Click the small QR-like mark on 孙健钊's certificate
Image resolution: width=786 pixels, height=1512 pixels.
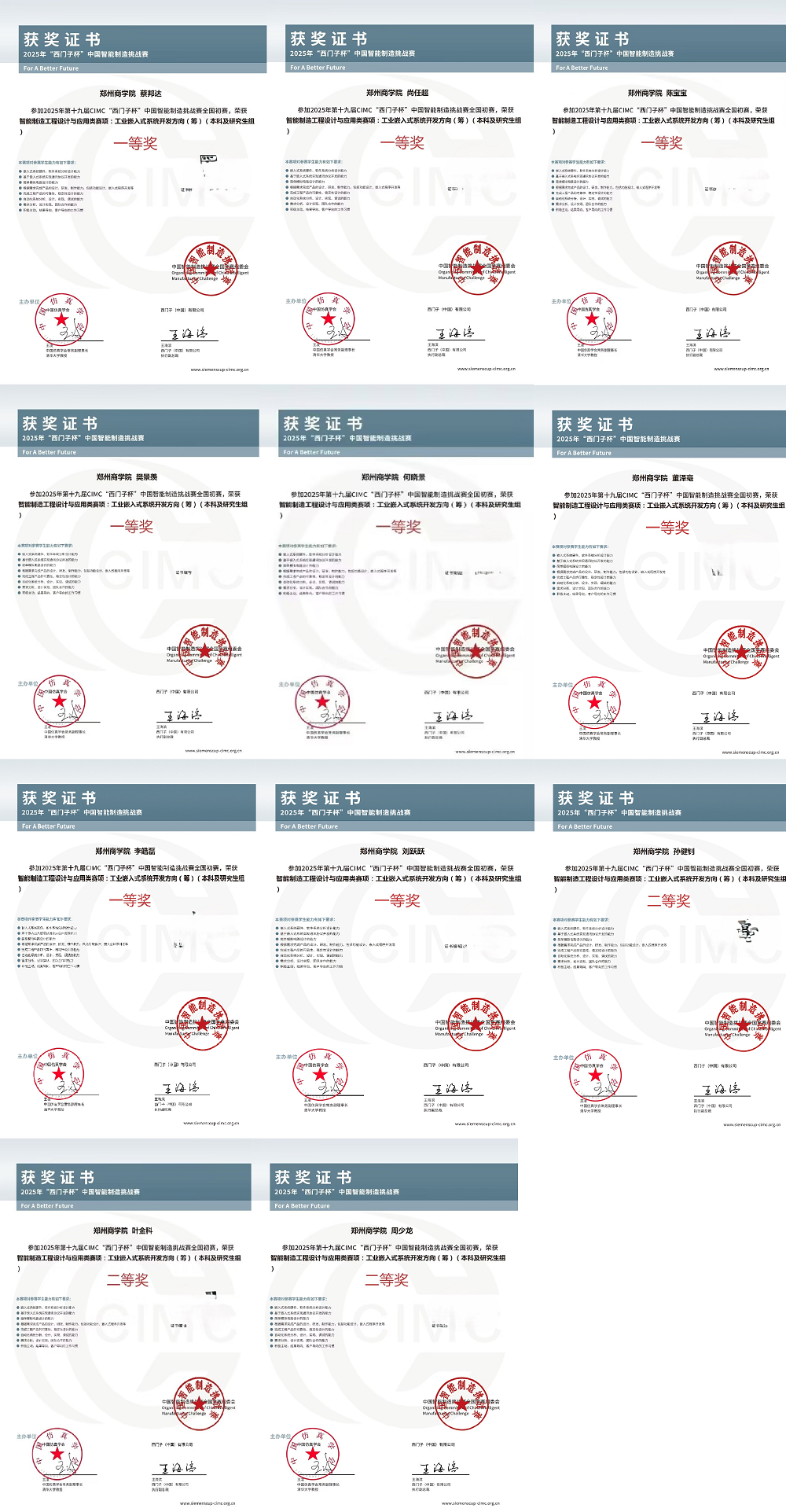(x=747, y=931)
